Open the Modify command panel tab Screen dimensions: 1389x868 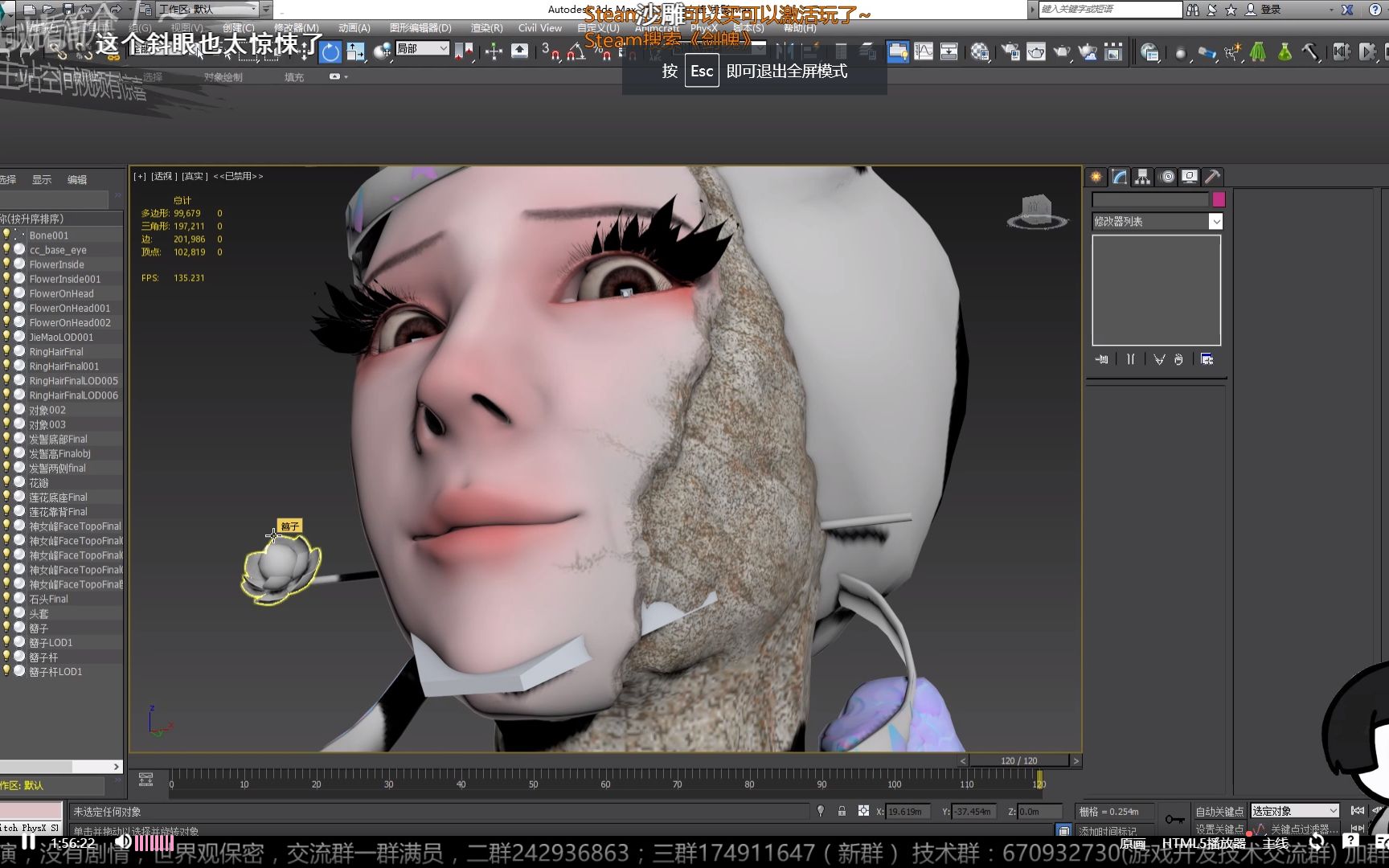point(1119,177)
